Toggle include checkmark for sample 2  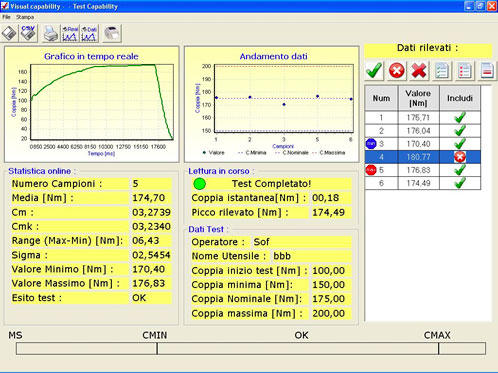point(460,130)
